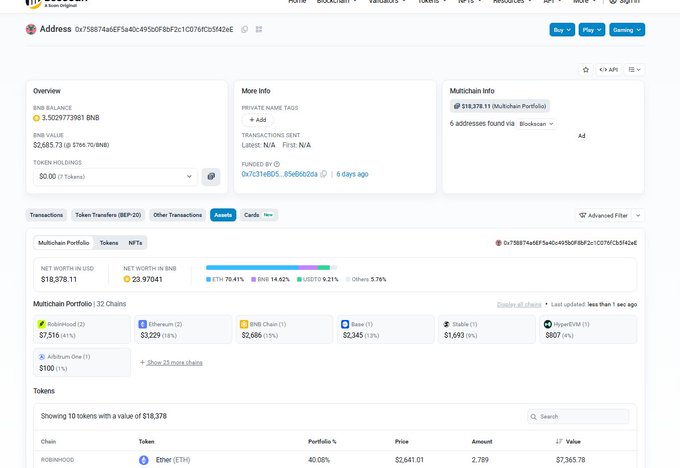Click the RobinHood chain icon
Viewport: 680px width, 468px height.
[x=42, y=324]
